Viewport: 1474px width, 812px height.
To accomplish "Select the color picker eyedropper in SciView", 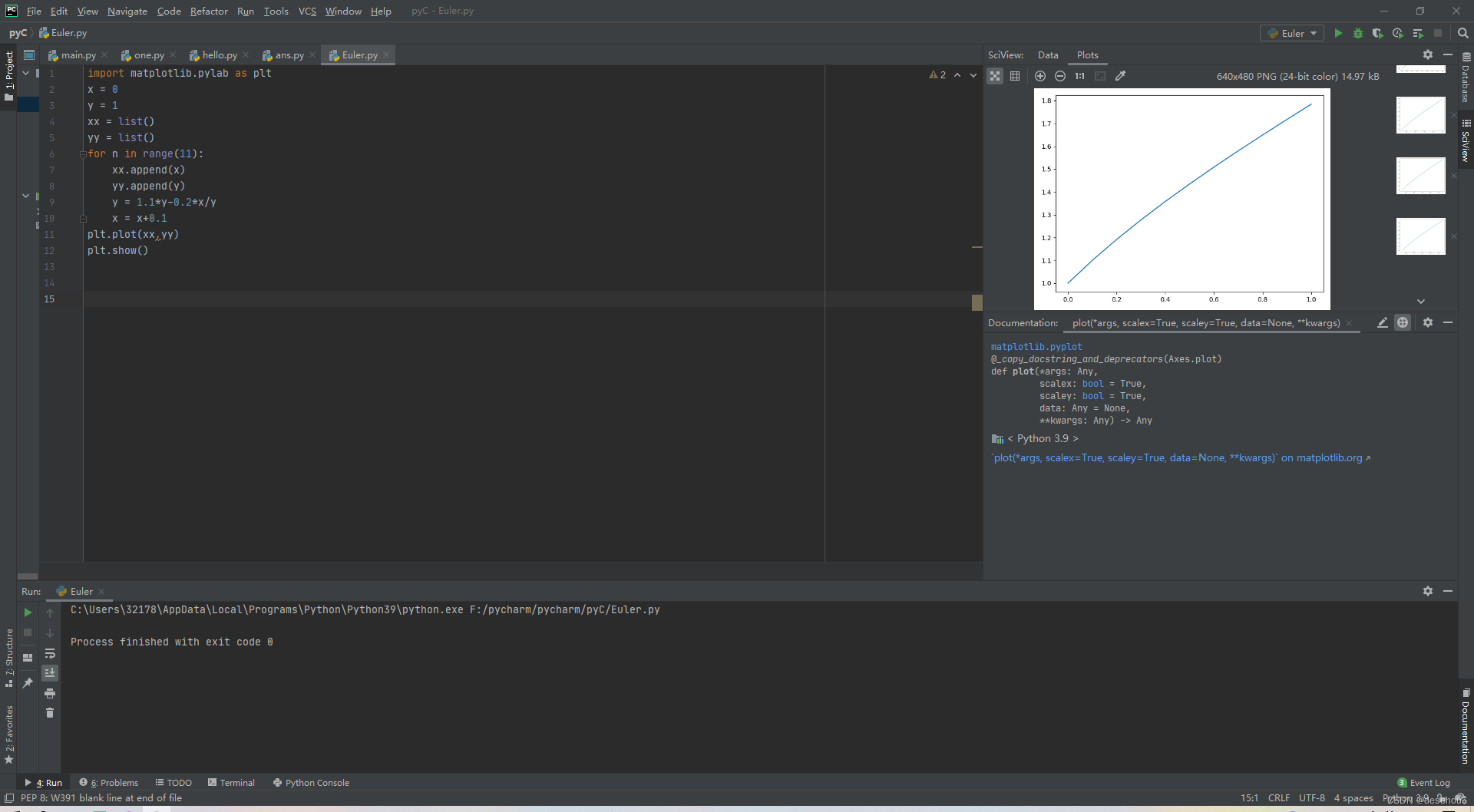I will (x=1120, y=76).
